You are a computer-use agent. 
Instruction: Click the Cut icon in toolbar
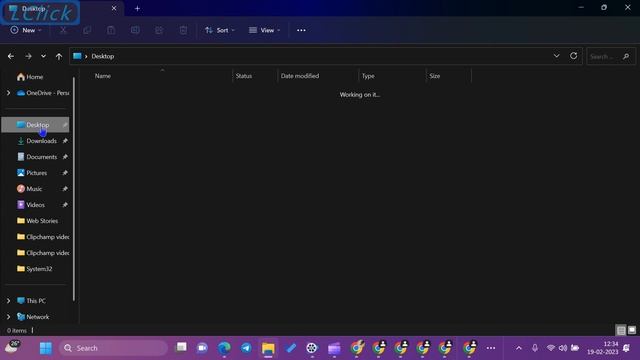pyautogui.click(x=63, y=30)
